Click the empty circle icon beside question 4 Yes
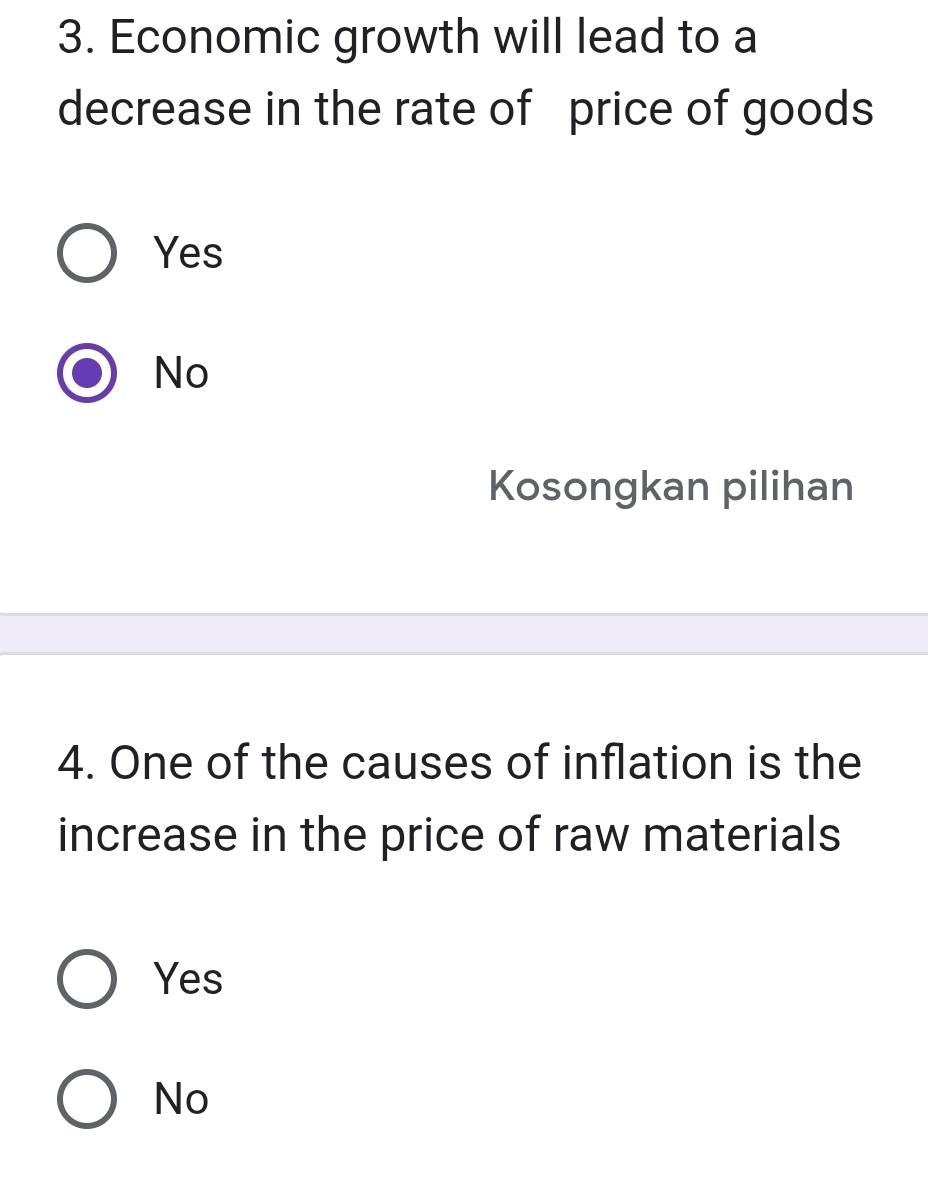Viewport: 928px width, 1203px height. pos(87,979)
